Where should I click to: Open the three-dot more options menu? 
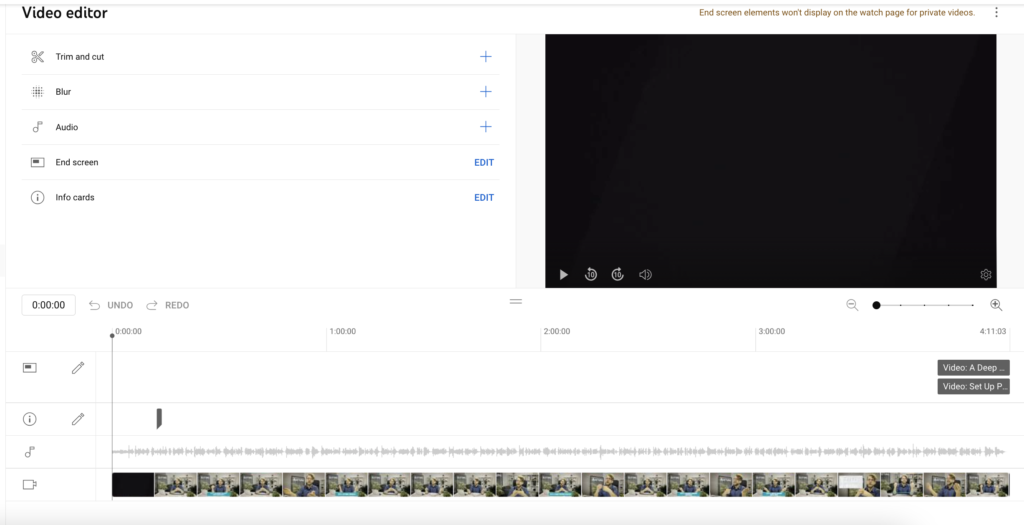[996, 13]
